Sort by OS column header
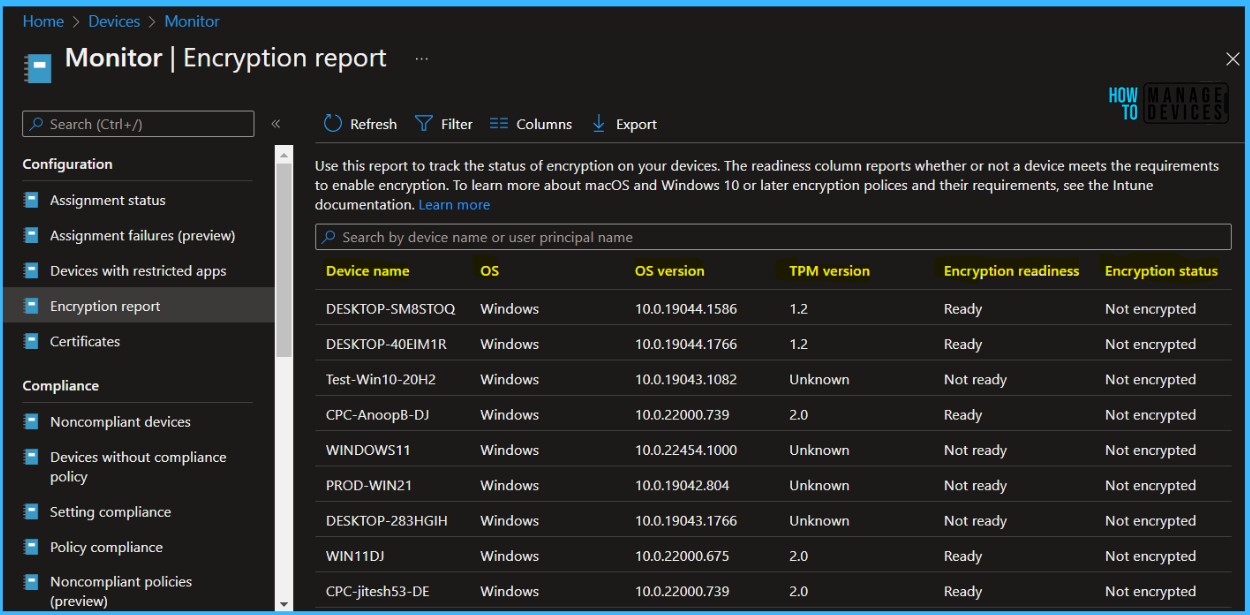The width and height of the screenshot is (1250, 615). click(x=489, y=271)
